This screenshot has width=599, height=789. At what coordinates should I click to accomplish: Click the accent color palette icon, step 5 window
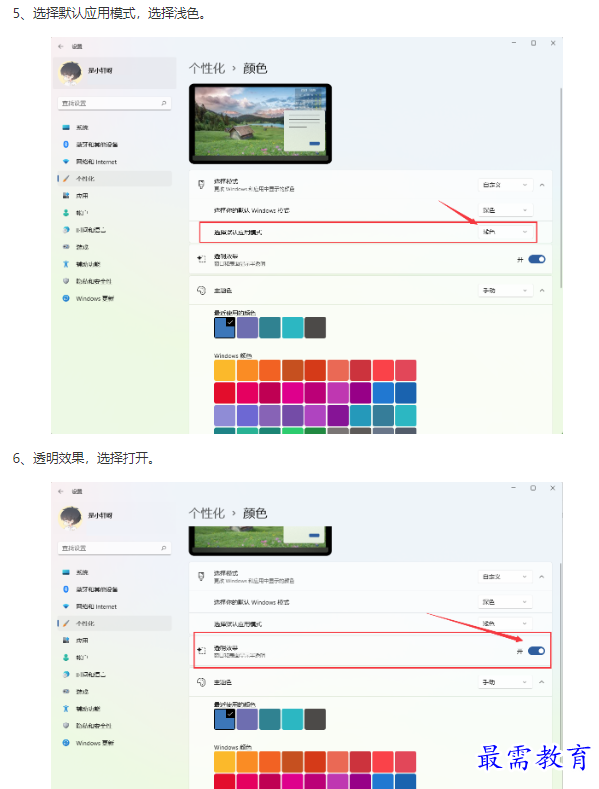201,290
